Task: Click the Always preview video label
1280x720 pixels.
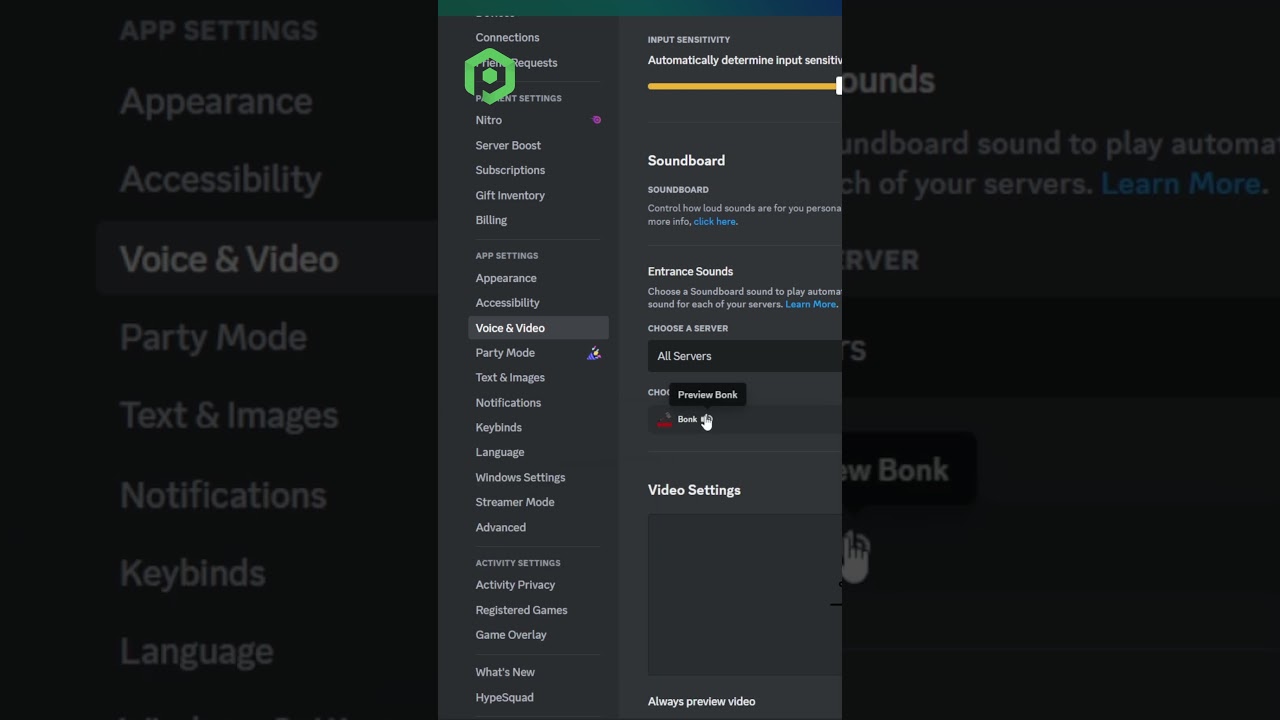Action: 701,702
